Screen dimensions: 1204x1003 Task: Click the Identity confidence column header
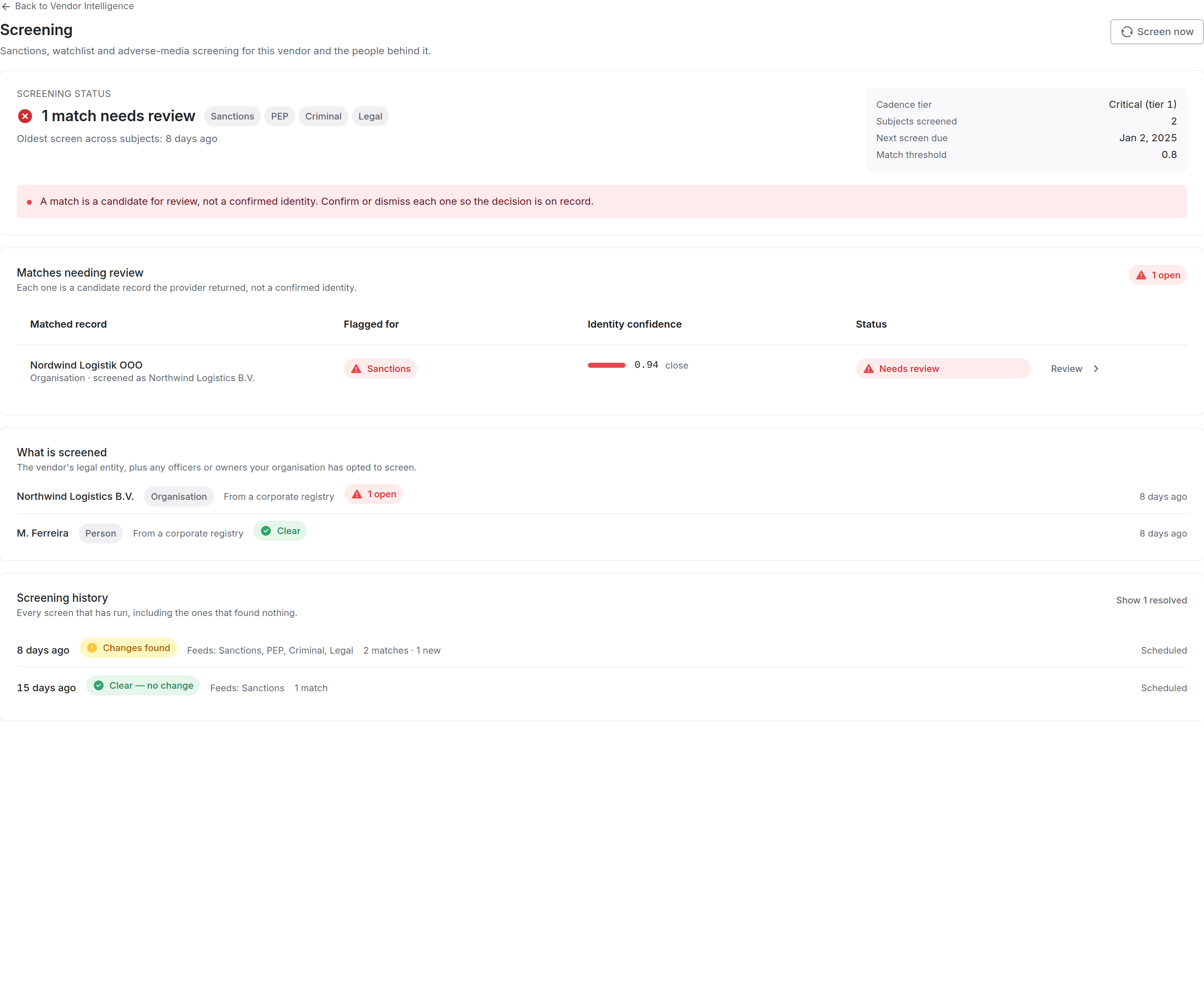tap(635, 324)
